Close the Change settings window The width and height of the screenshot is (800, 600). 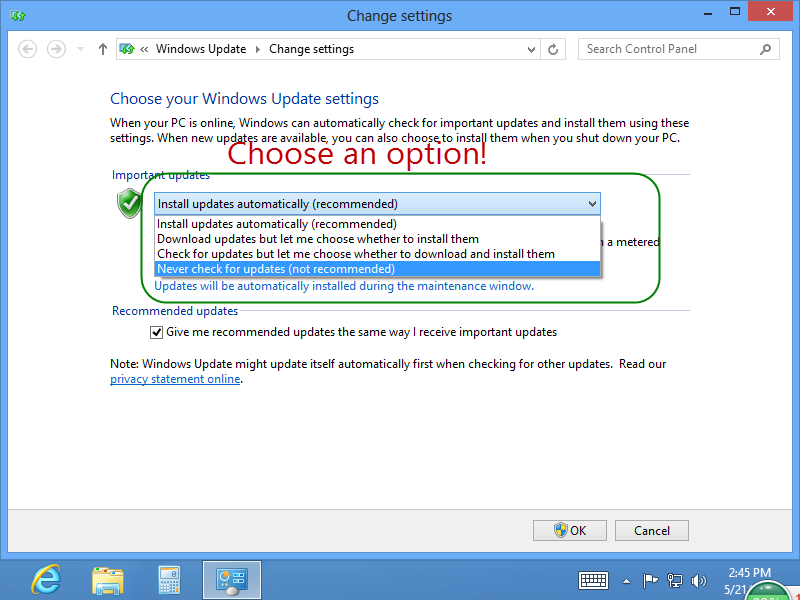coord(770,12)
